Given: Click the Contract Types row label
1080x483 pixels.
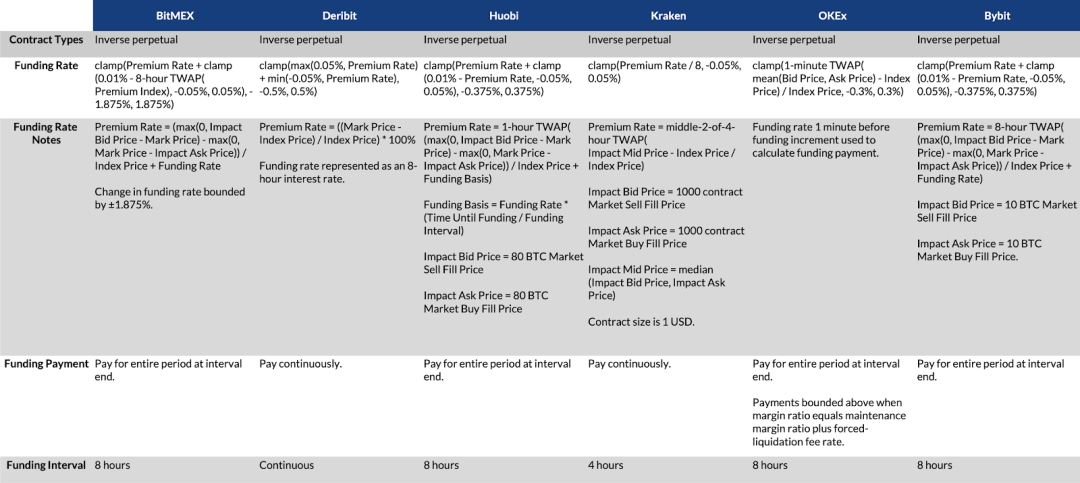Looking at the screenshot, I should (46, 40).
